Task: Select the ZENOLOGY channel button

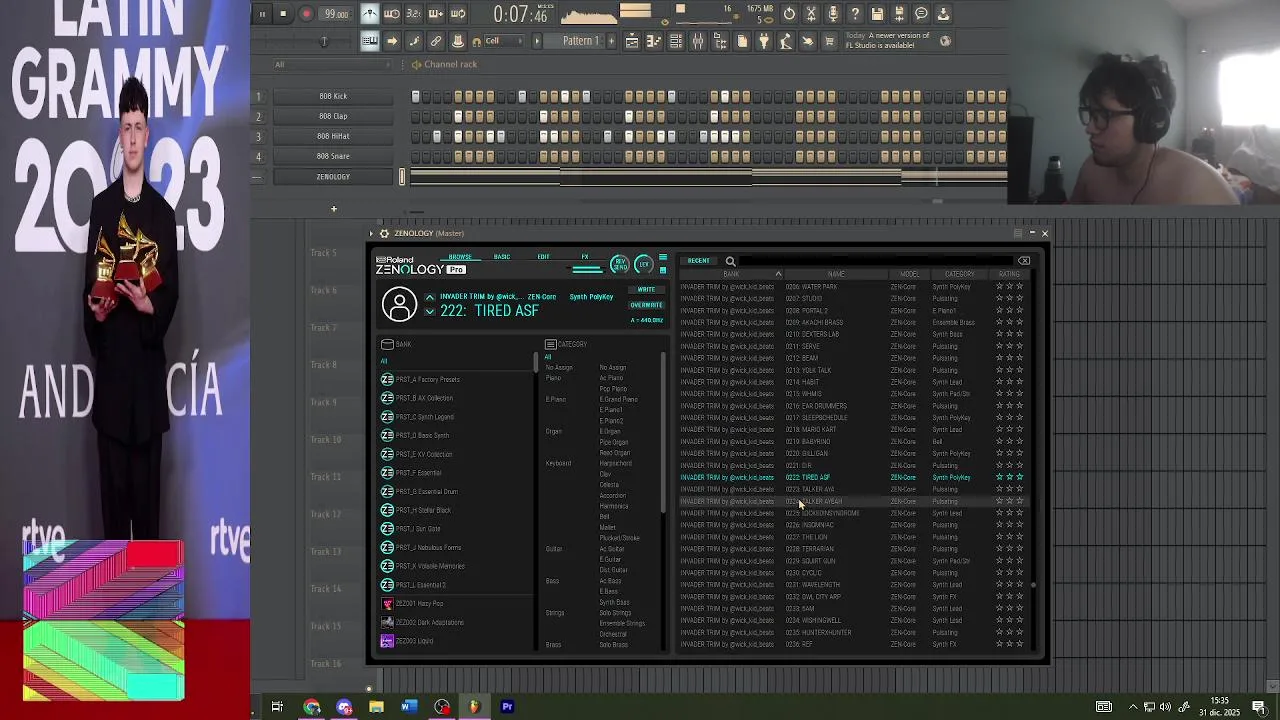Action: coord(333,177)
